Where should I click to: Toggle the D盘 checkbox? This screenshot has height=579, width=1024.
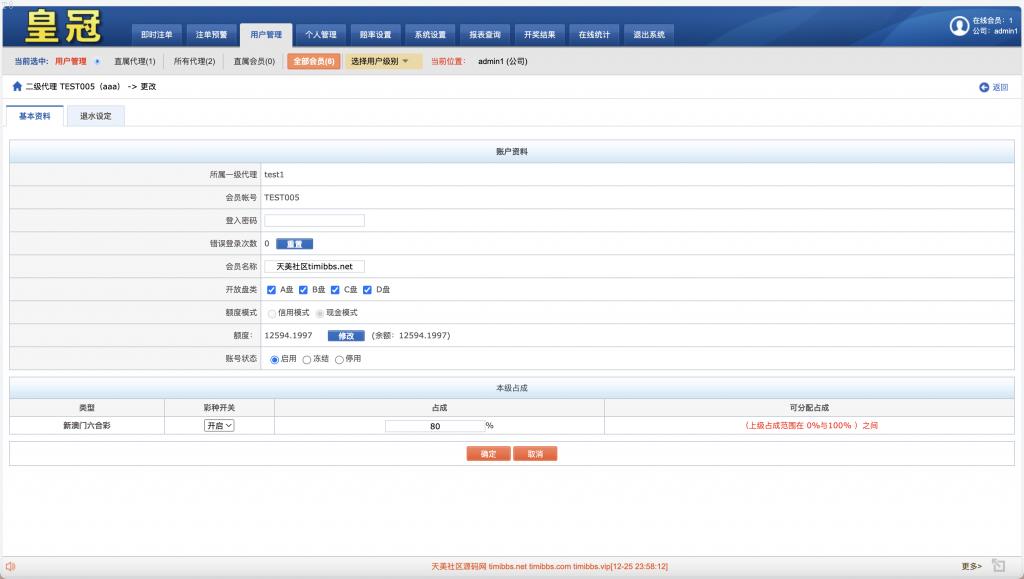tap(367, 290)
